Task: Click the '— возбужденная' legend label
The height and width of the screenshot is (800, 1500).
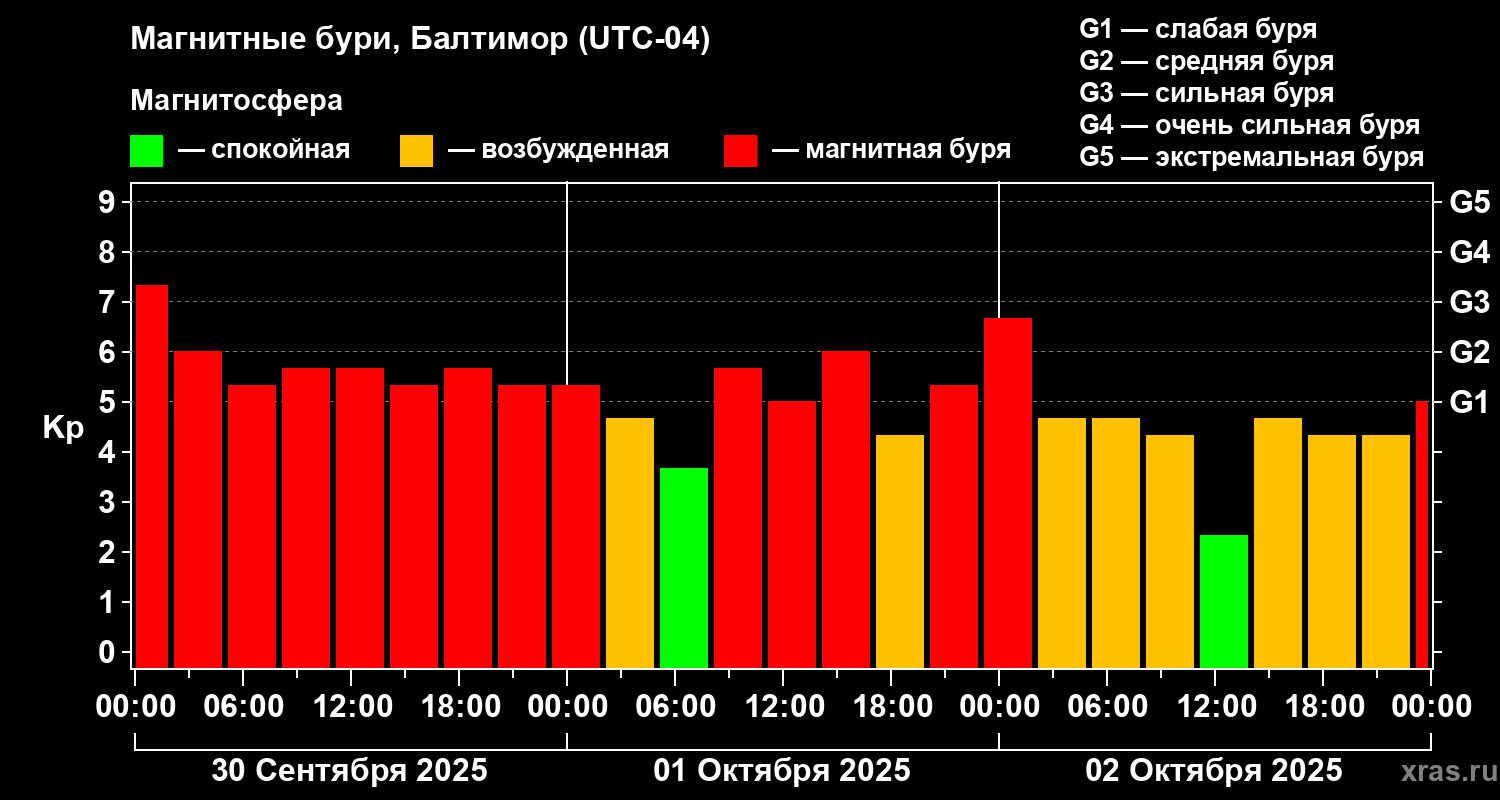Action: point(558,151)
